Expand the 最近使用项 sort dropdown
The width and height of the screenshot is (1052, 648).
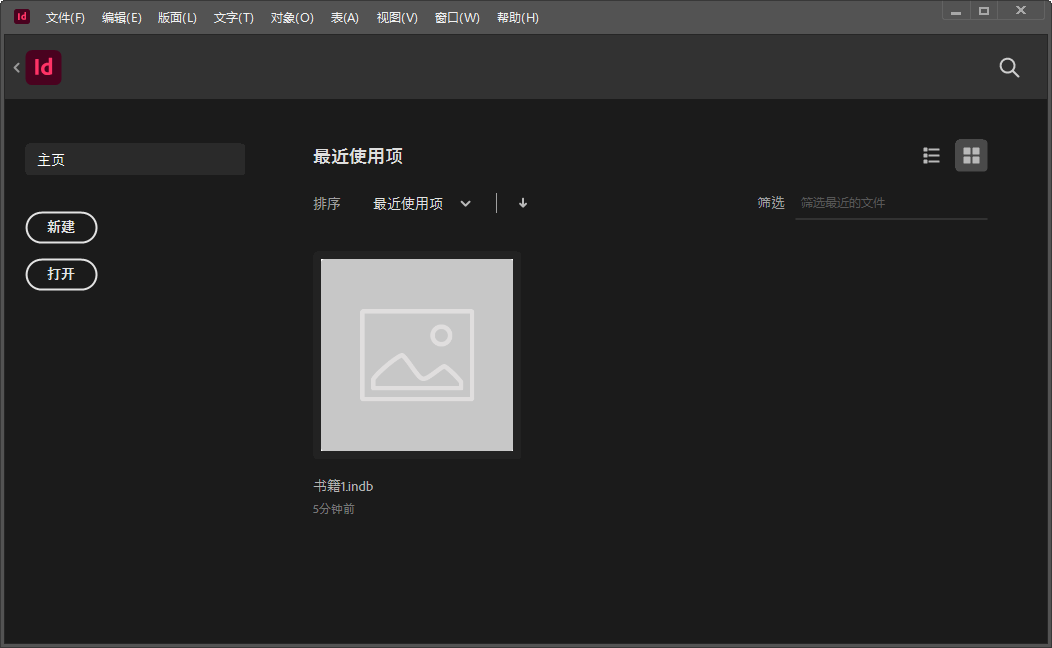coord(421,203)
